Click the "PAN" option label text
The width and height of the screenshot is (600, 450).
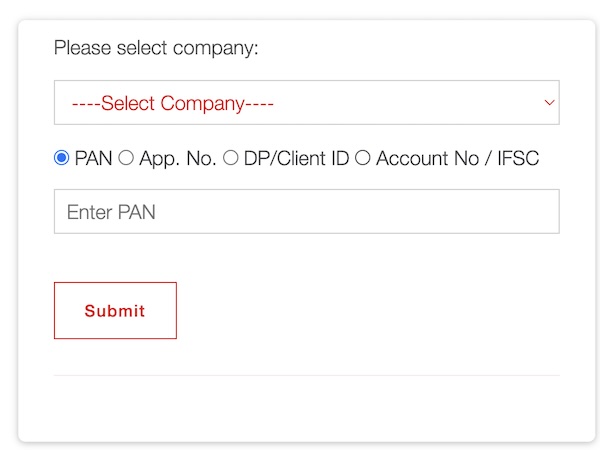(x=93, y=158)
